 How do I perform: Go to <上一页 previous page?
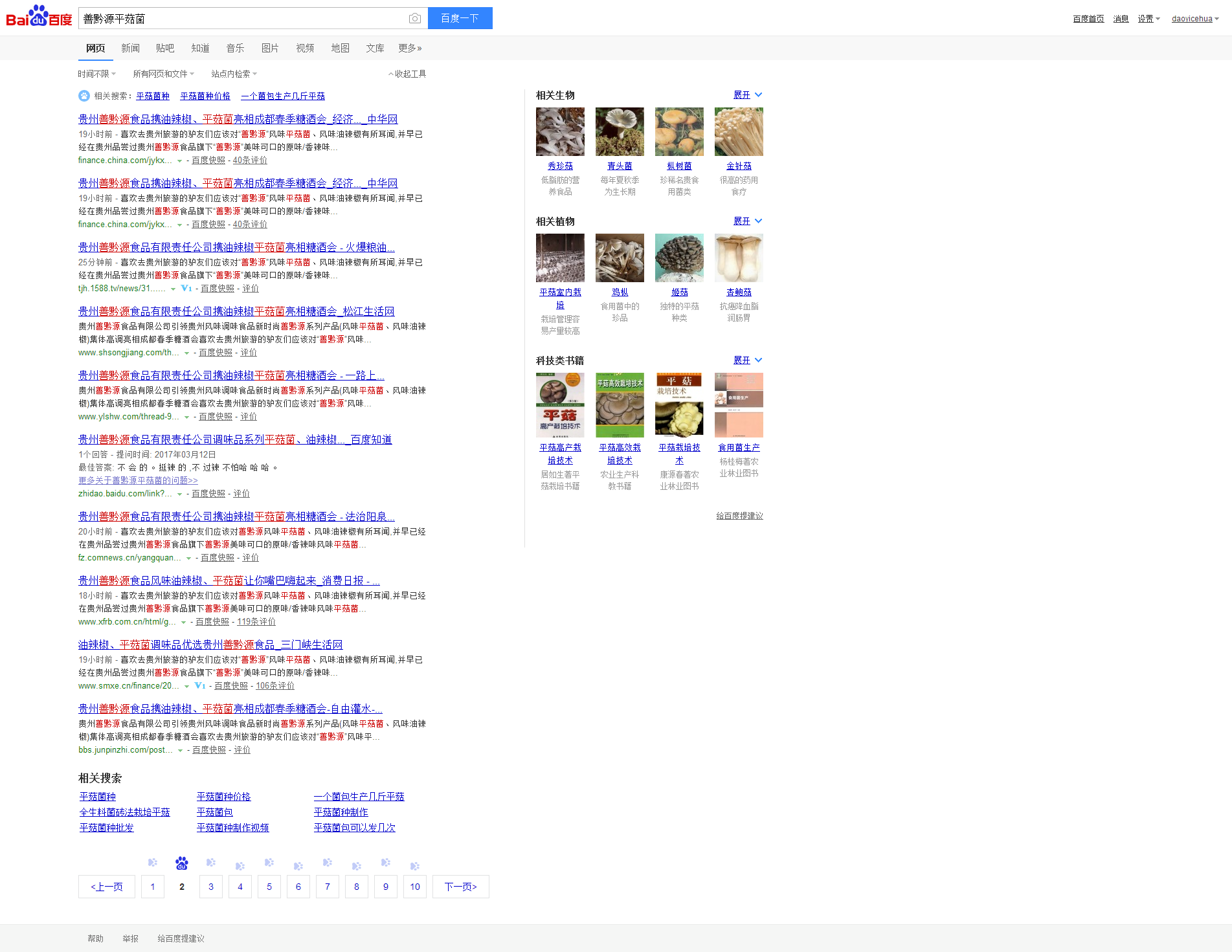click(107, 887)
